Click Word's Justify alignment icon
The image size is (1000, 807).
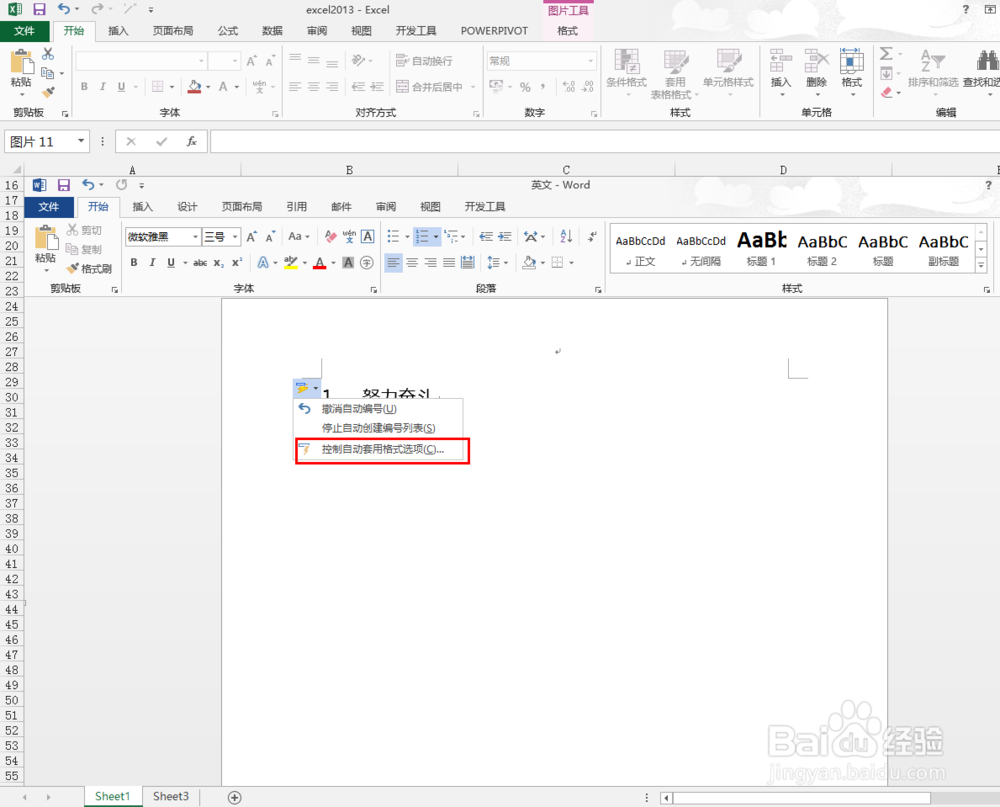pos(449,262)
